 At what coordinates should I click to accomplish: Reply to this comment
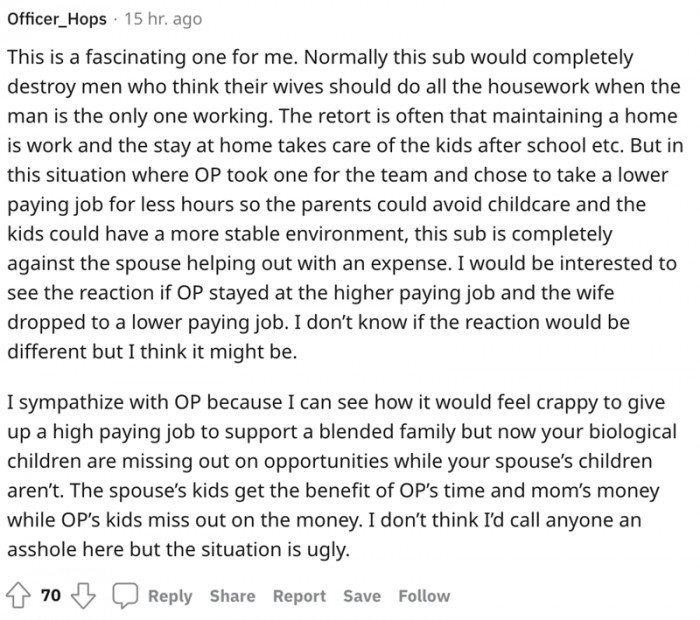point(169,596)
